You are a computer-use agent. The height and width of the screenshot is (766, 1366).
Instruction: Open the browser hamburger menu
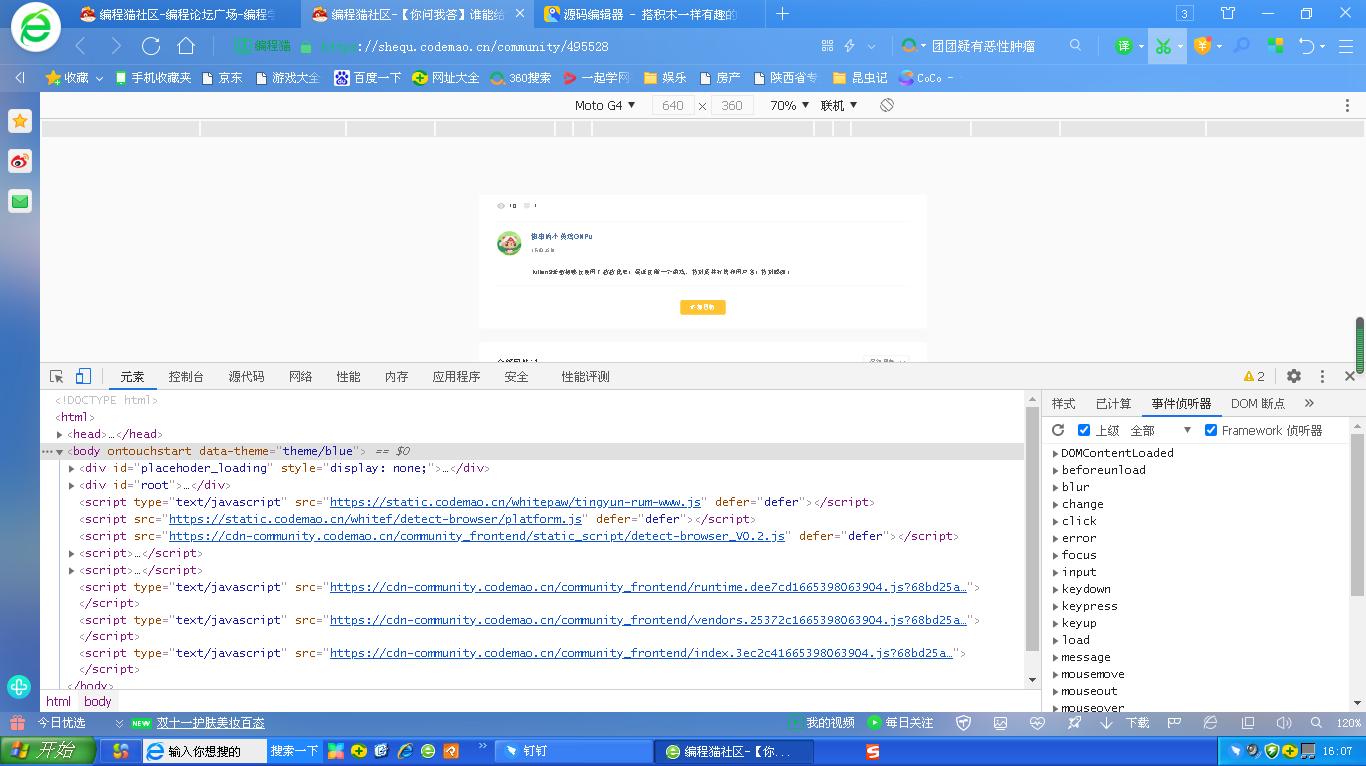[x=1346, y=46]
